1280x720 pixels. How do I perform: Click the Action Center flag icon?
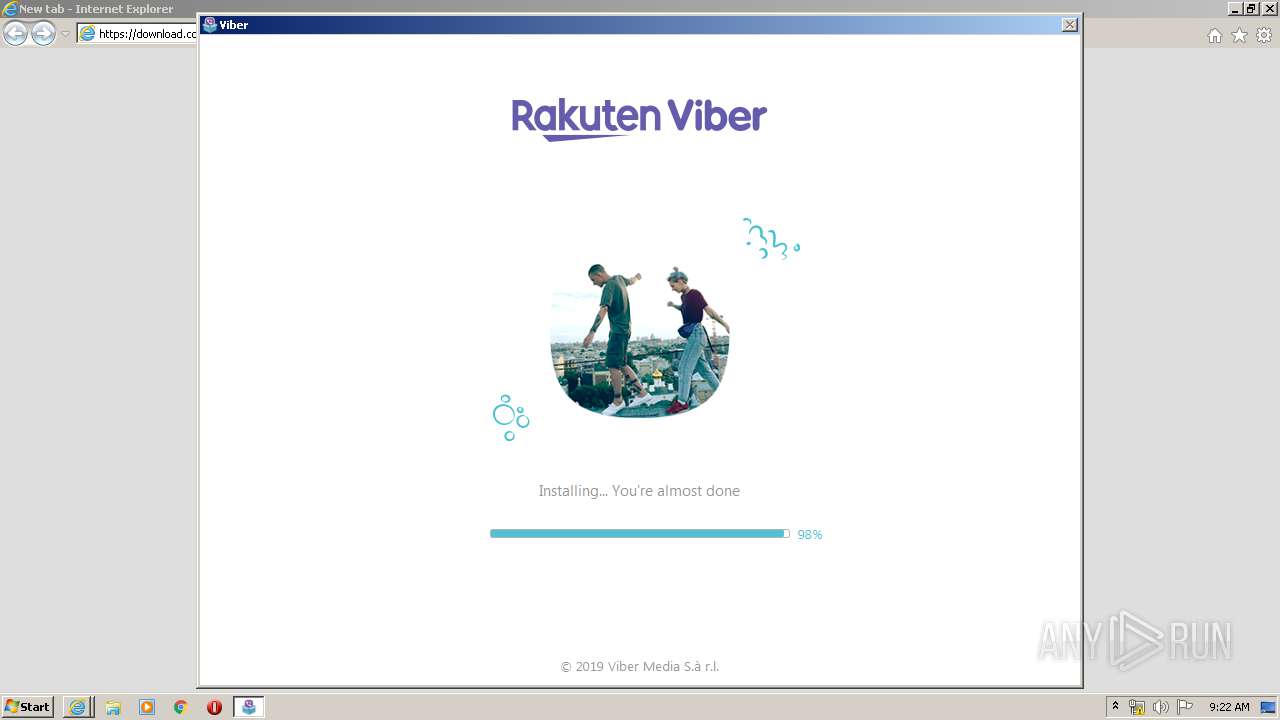1185,707
